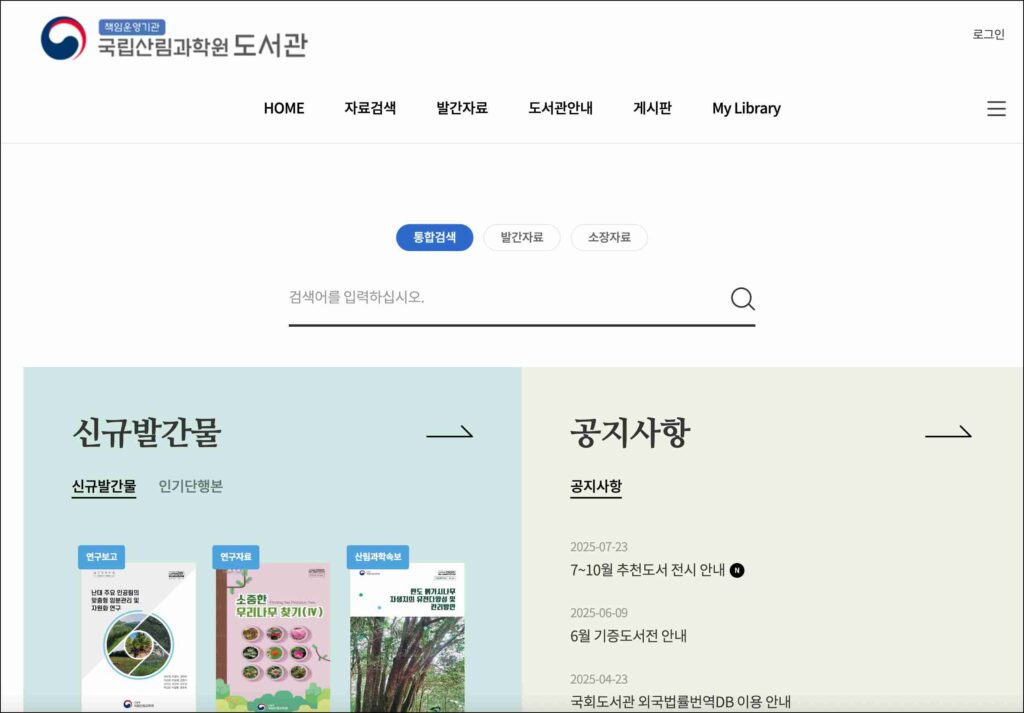1024x713 pixels.
Task: Open the hamburger menu icon
Action: (996, 108)
